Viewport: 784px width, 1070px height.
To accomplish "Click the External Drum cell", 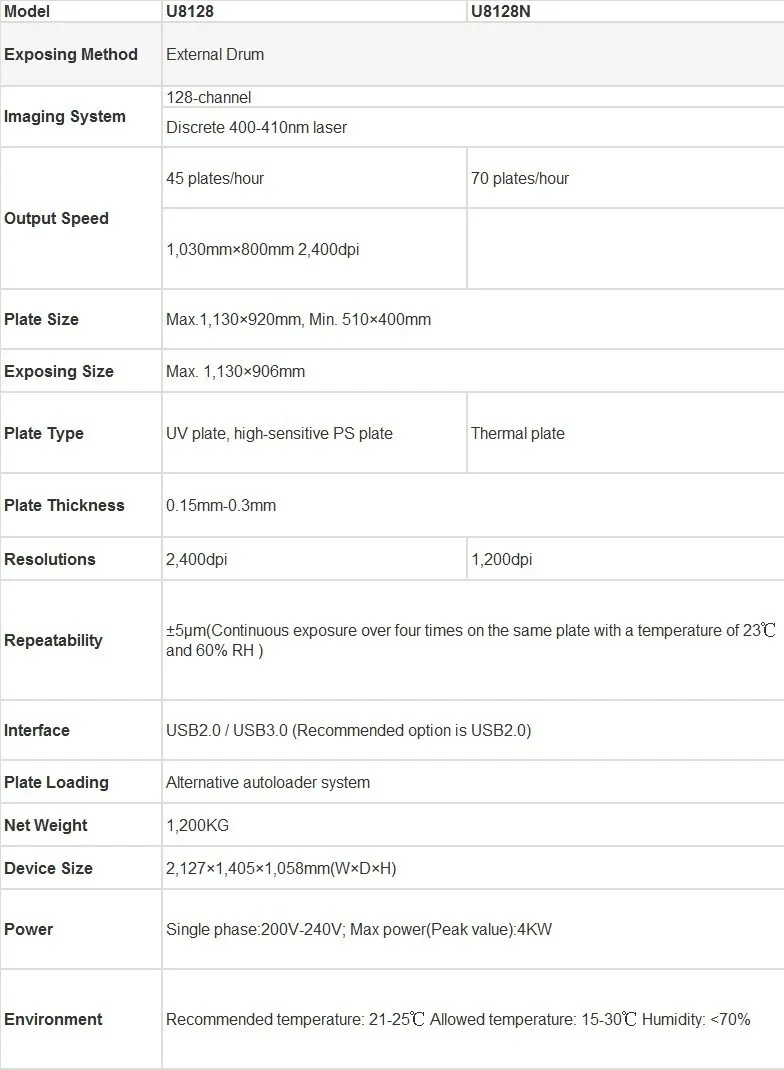I will pos(215,54).
